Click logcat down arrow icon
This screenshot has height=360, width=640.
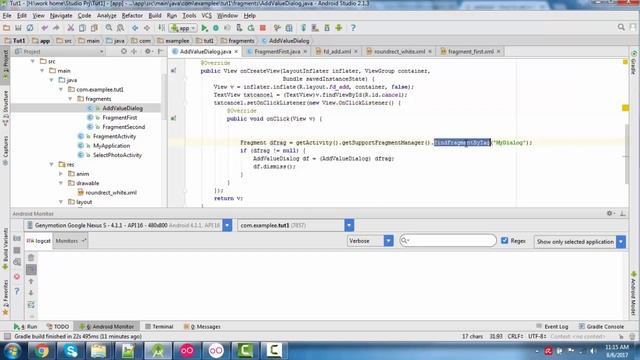(x=31, y=293)
